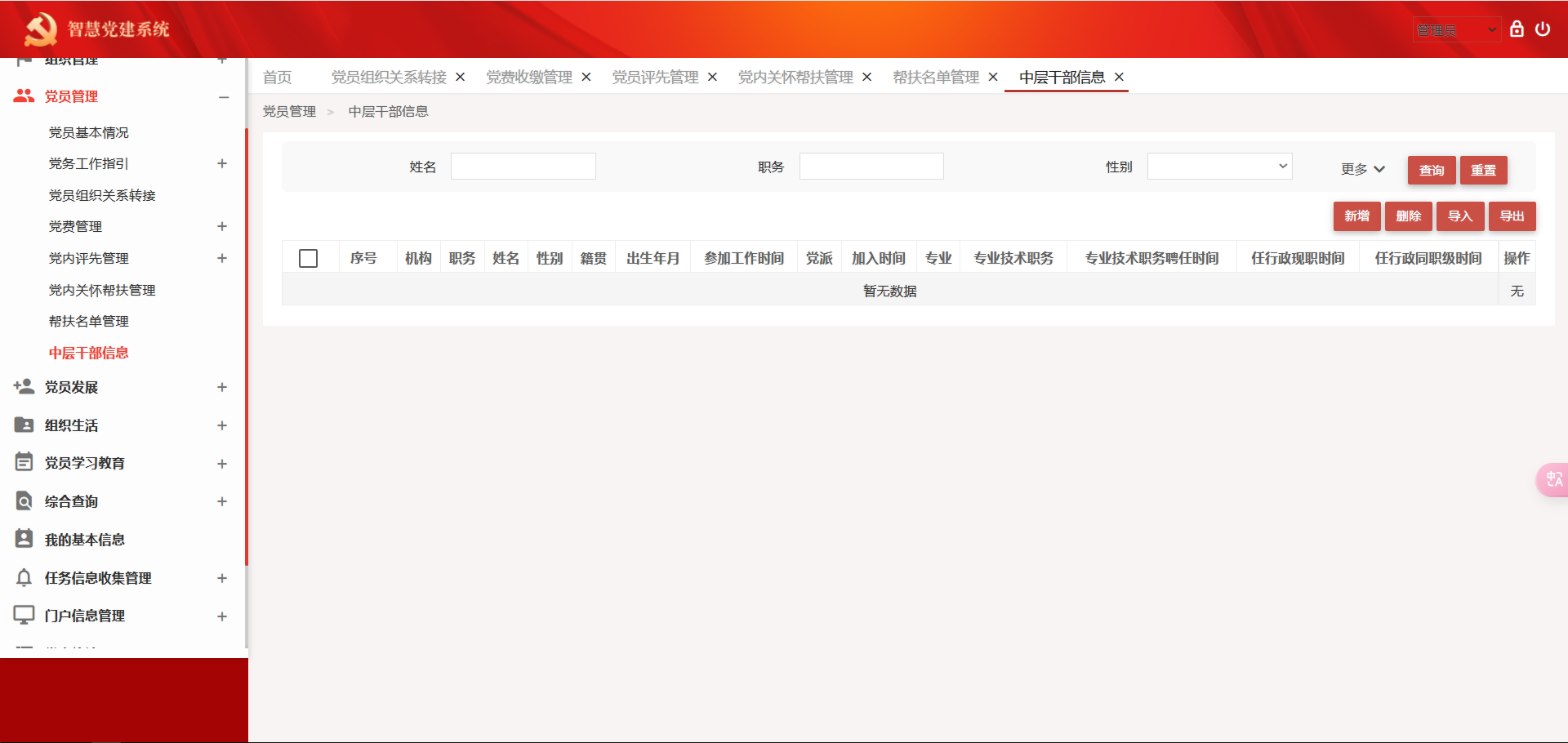Click the 序号 column header
The image size is (1568, 743).
pos(363,258)
